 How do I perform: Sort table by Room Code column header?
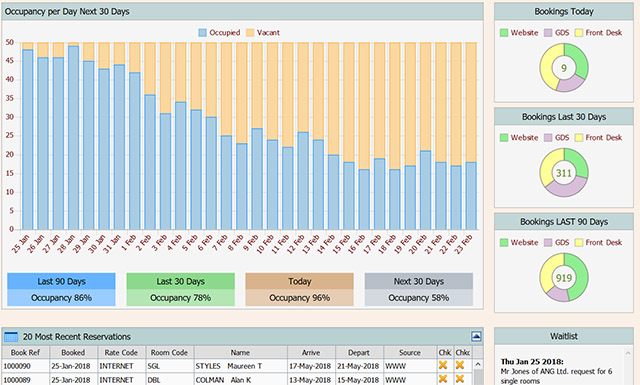pos(169,352)
